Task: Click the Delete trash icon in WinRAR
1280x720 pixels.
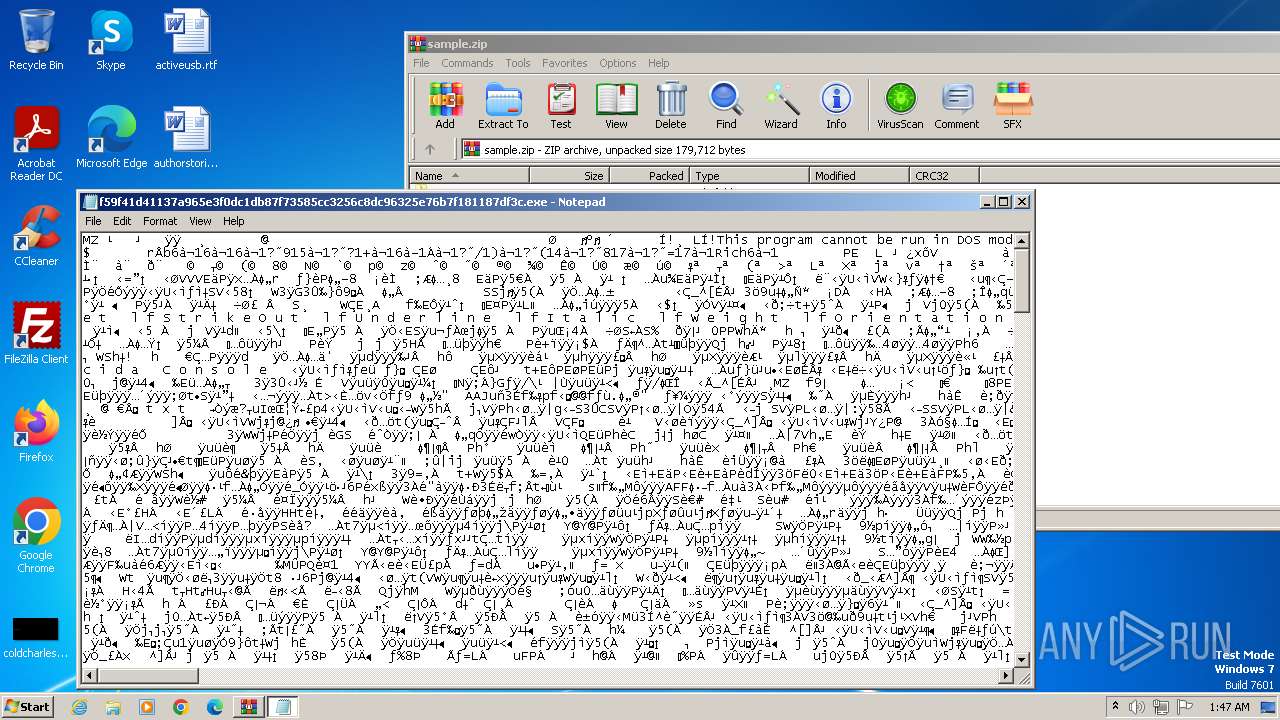Action: click(670, 106)
